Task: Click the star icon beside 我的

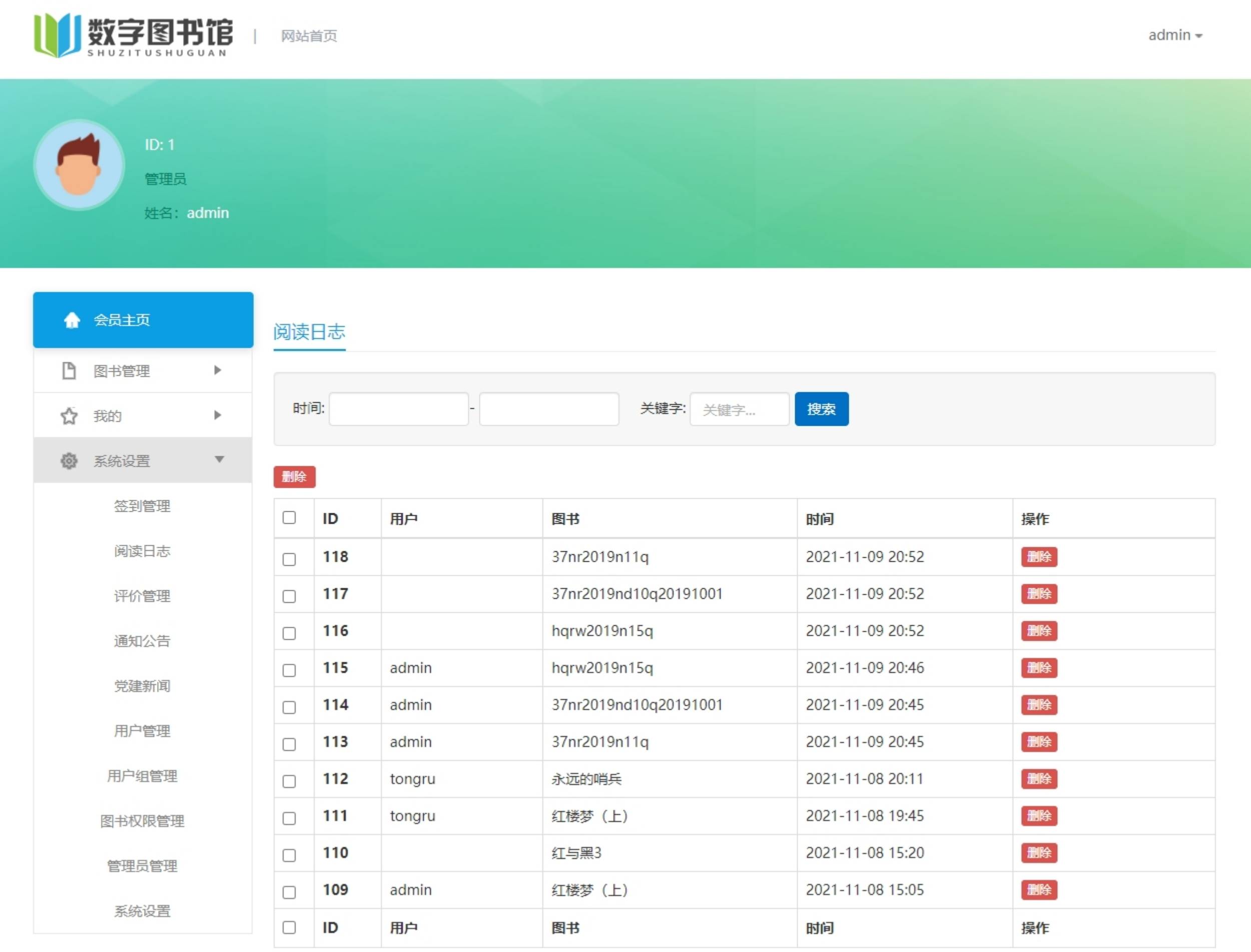Action: [x=69, y=416]
